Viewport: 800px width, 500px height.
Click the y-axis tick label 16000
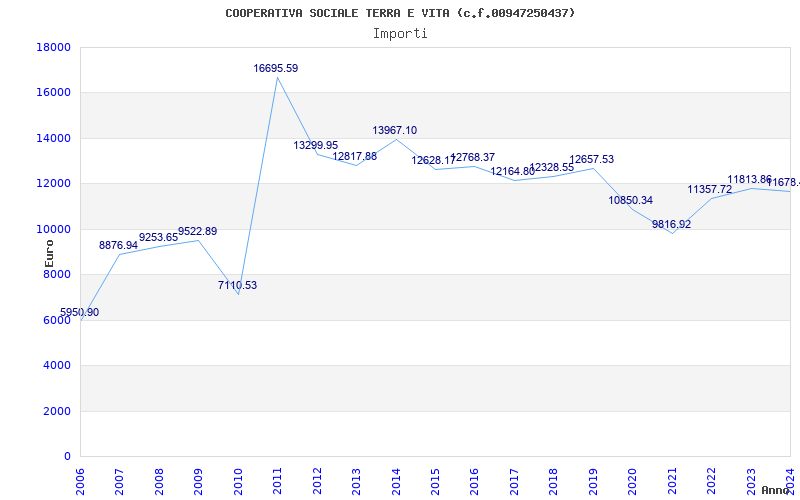coord(53,93)
